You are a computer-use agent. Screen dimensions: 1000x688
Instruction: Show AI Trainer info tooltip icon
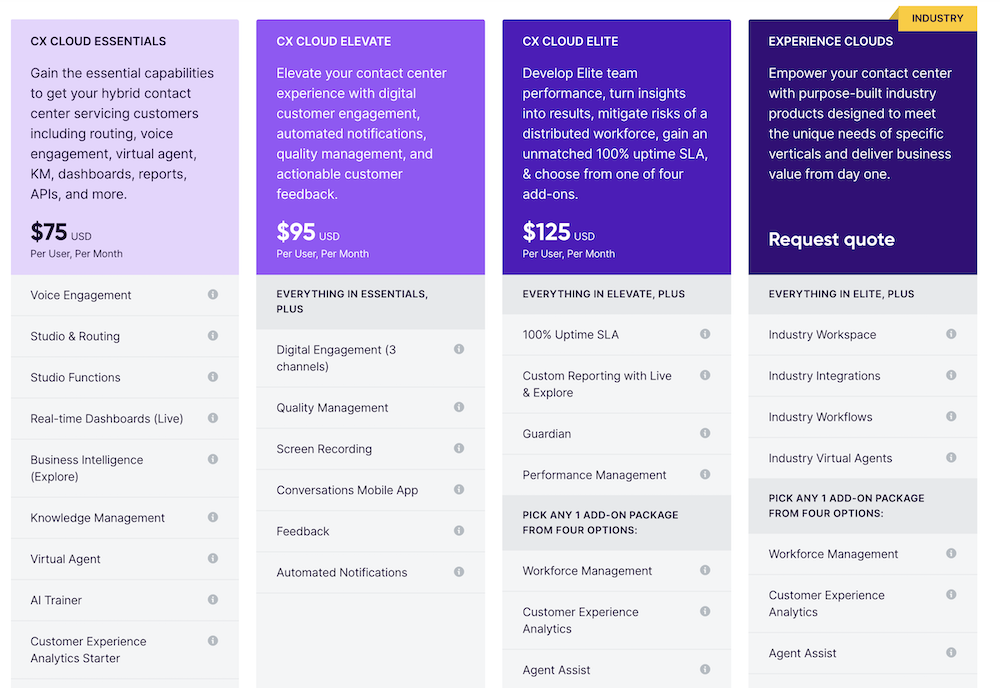(x=213, y=599)
